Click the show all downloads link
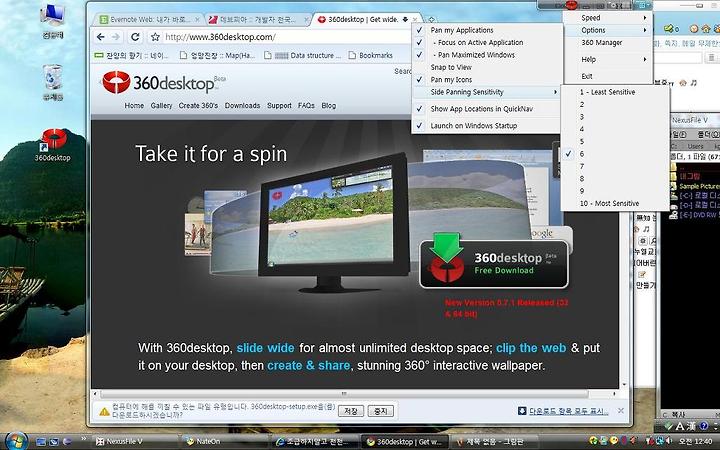This screenshot has height=450, width=720. coord(563,411)
